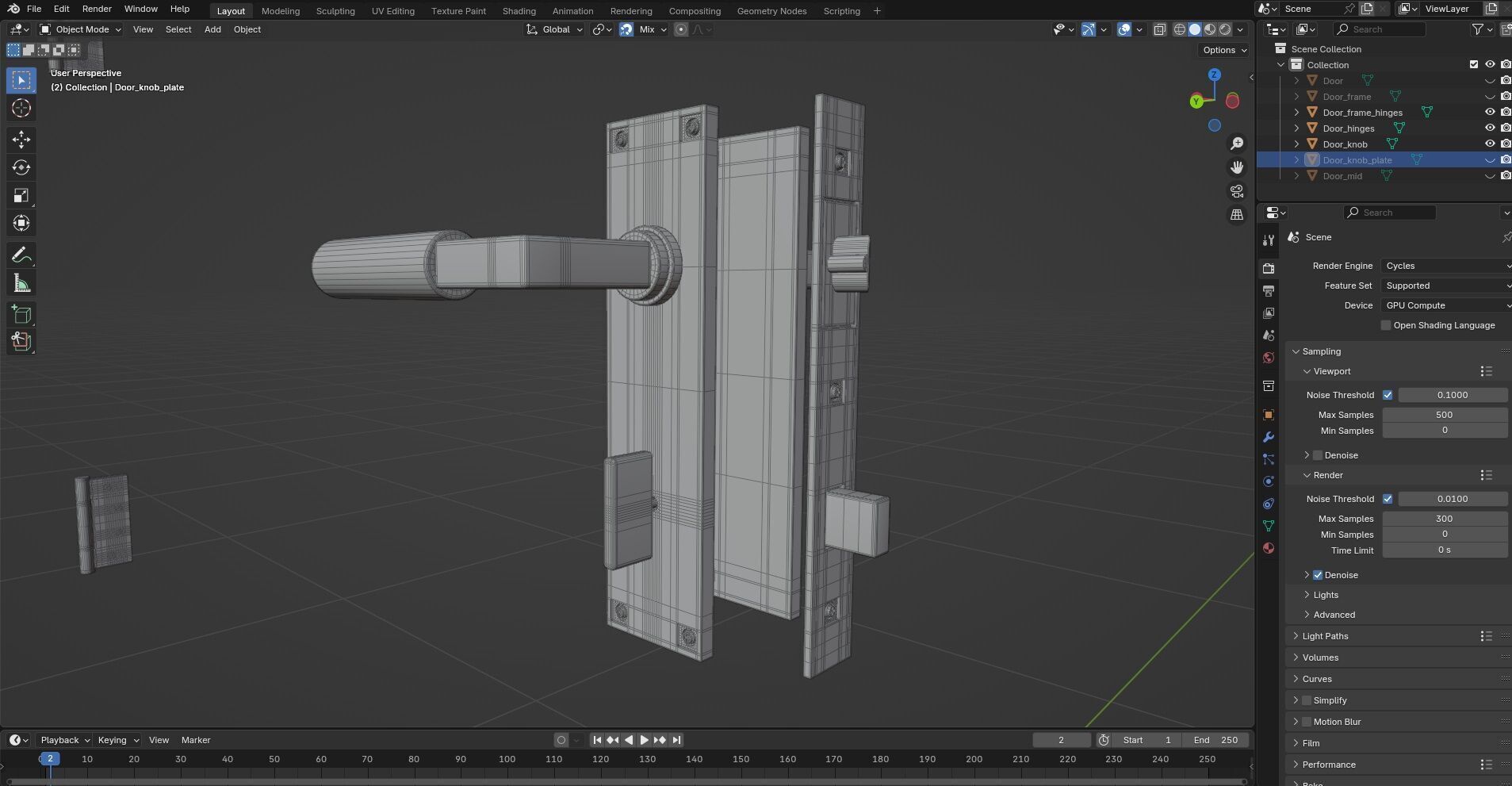This screenshot has width=1512, height=786.
Task: Expand the Performance panel
Action: coord(1328,765)
